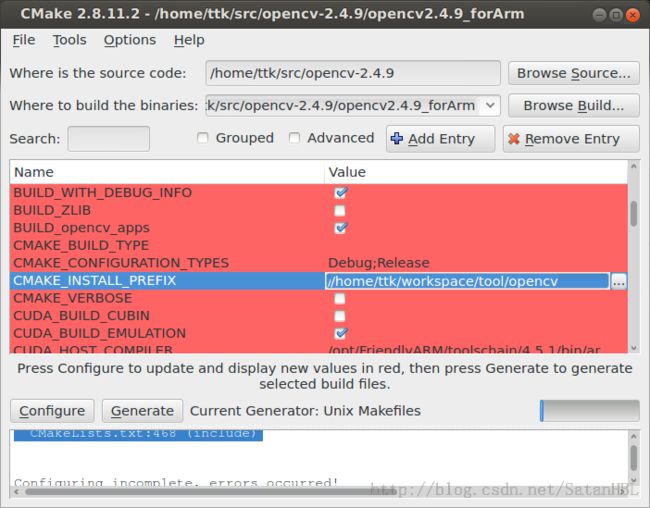Enable the Advanced checkbox
Image resolution: width=650 pixels, height=508 pixels.
point(294,138)
